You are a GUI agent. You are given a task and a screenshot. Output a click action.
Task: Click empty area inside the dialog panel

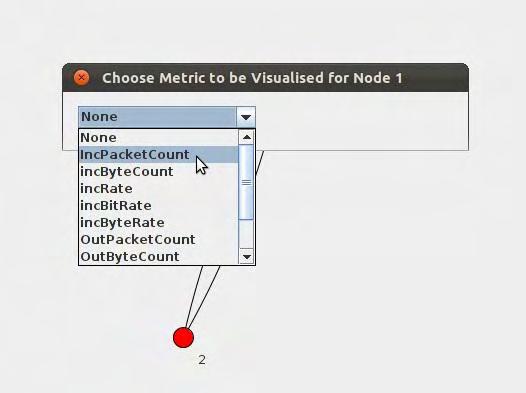[x=362, y=121]
